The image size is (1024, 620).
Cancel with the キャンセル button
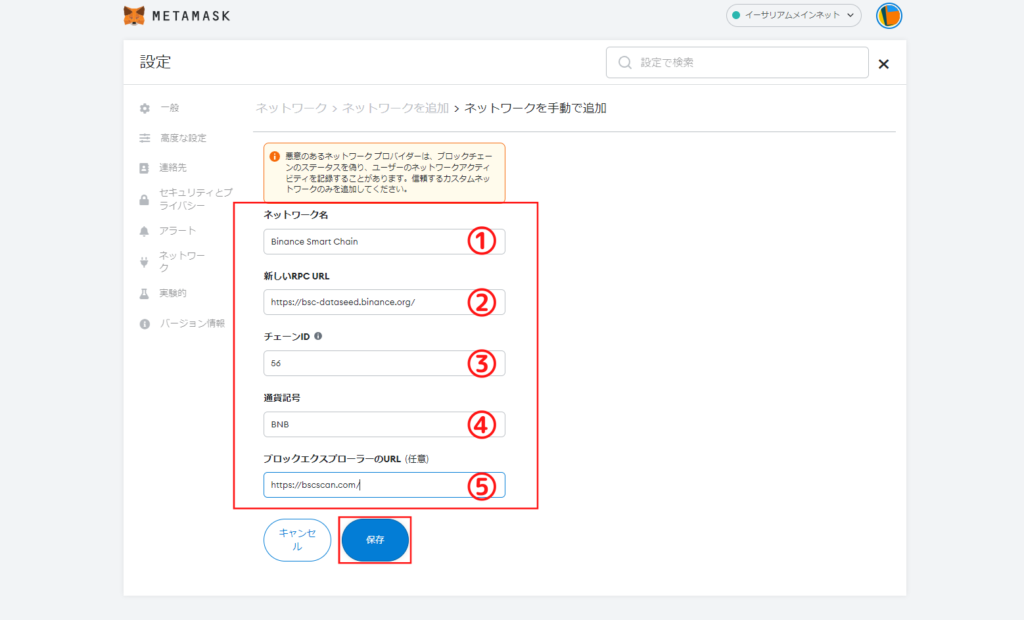[x=297, y=540]
